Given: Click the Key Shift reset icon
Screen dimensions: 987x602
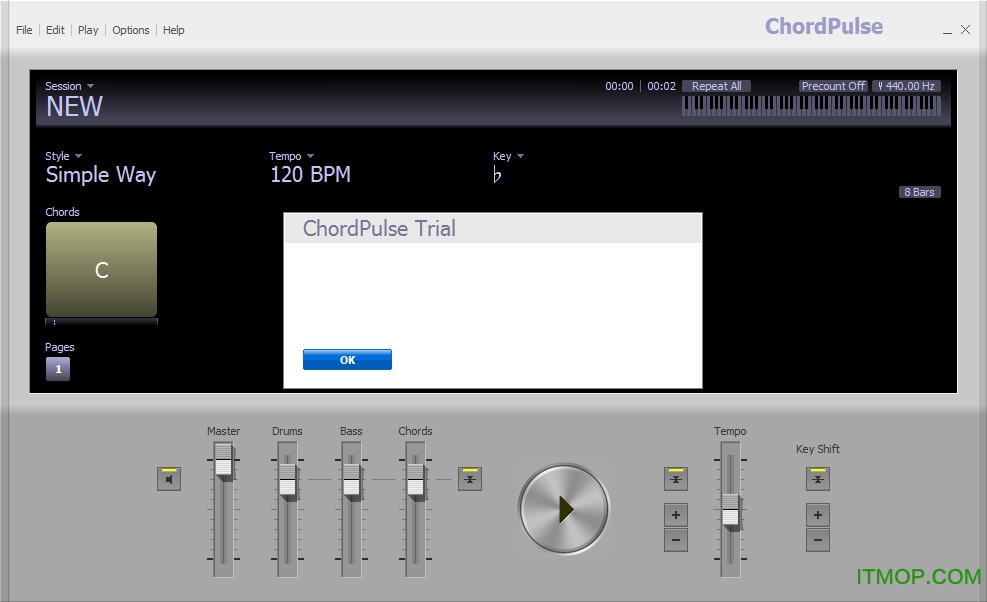Looking at the screenshot, I should (x=818, y=480).
